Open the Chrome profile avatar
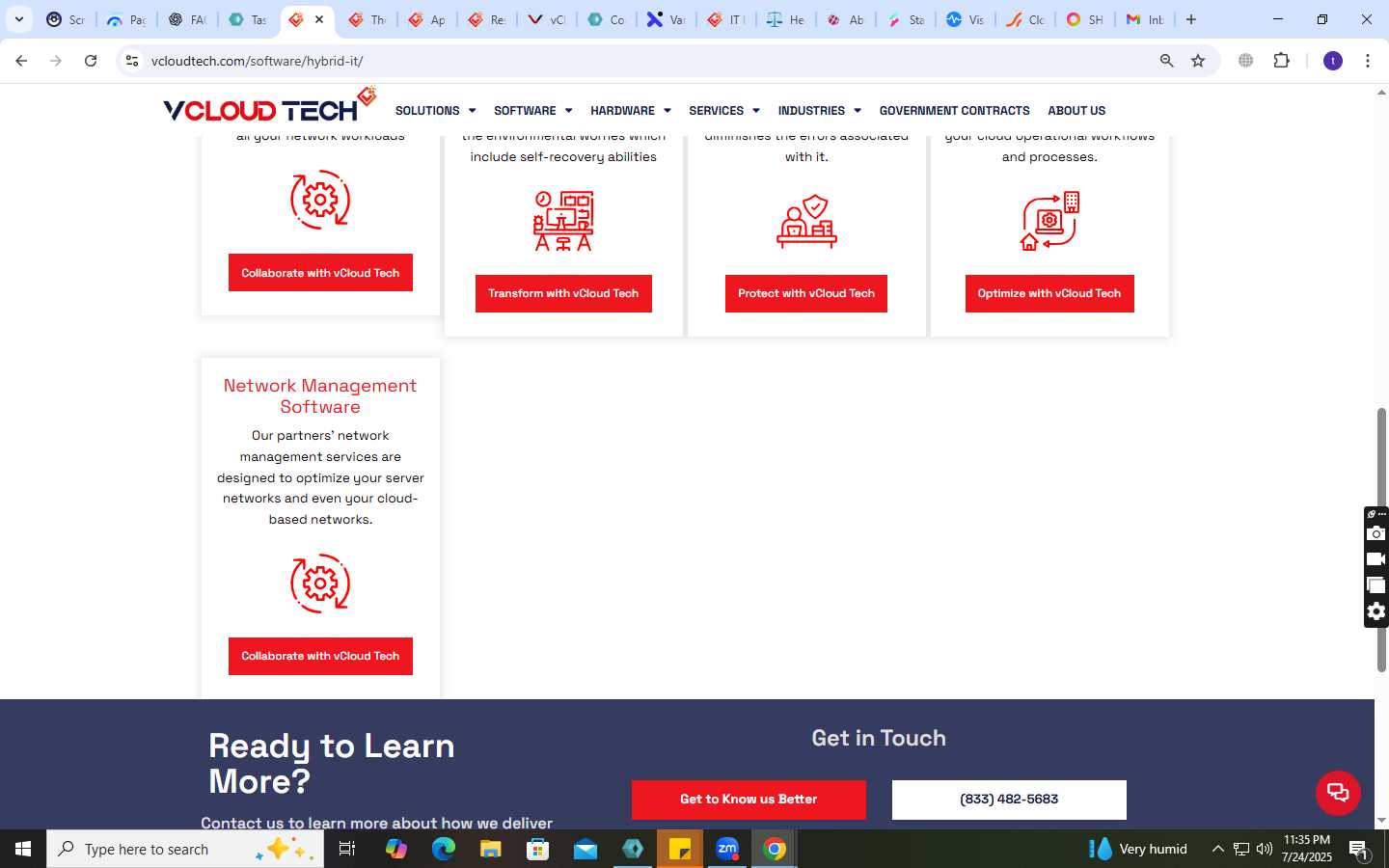Image resolution: width=1389 pixels, height=868 pixels. click(x=1333, y=61)
